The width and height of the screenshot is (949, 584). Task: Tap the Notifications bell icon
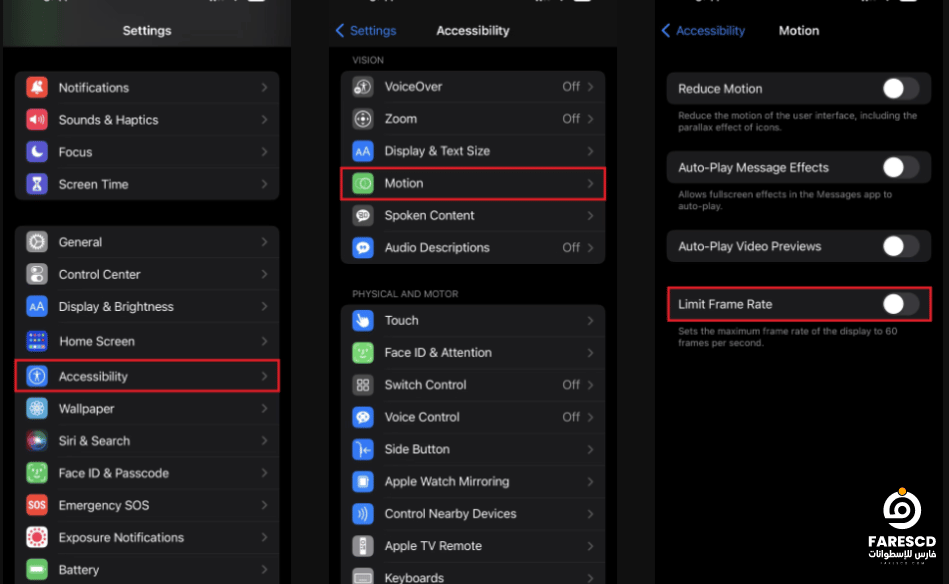pos(37,87)
